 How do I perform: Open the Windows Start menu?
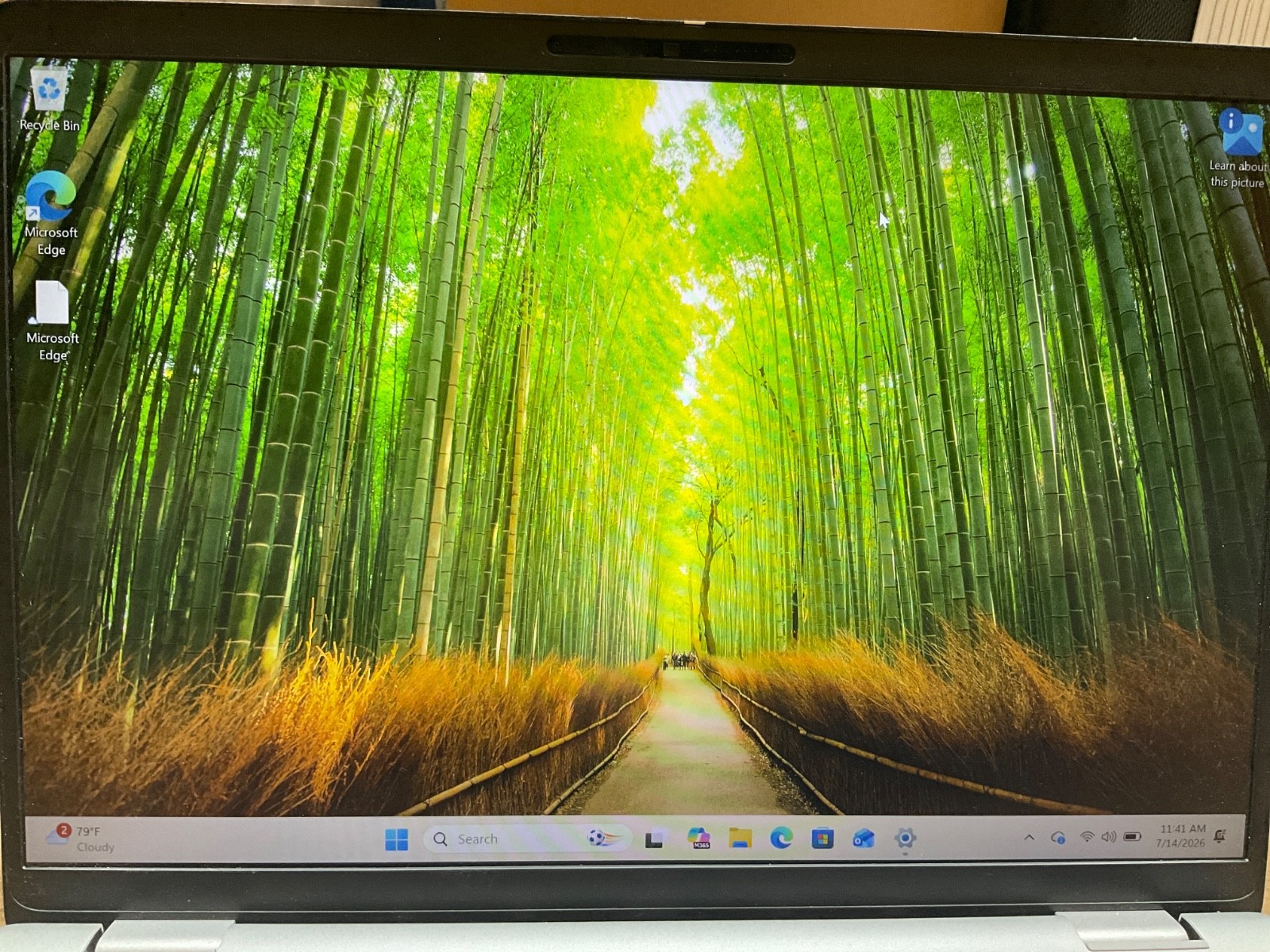[396, 839]
